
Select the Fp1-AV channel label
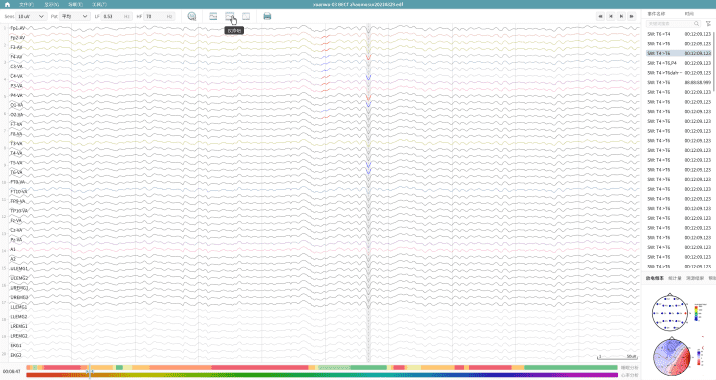18,28
